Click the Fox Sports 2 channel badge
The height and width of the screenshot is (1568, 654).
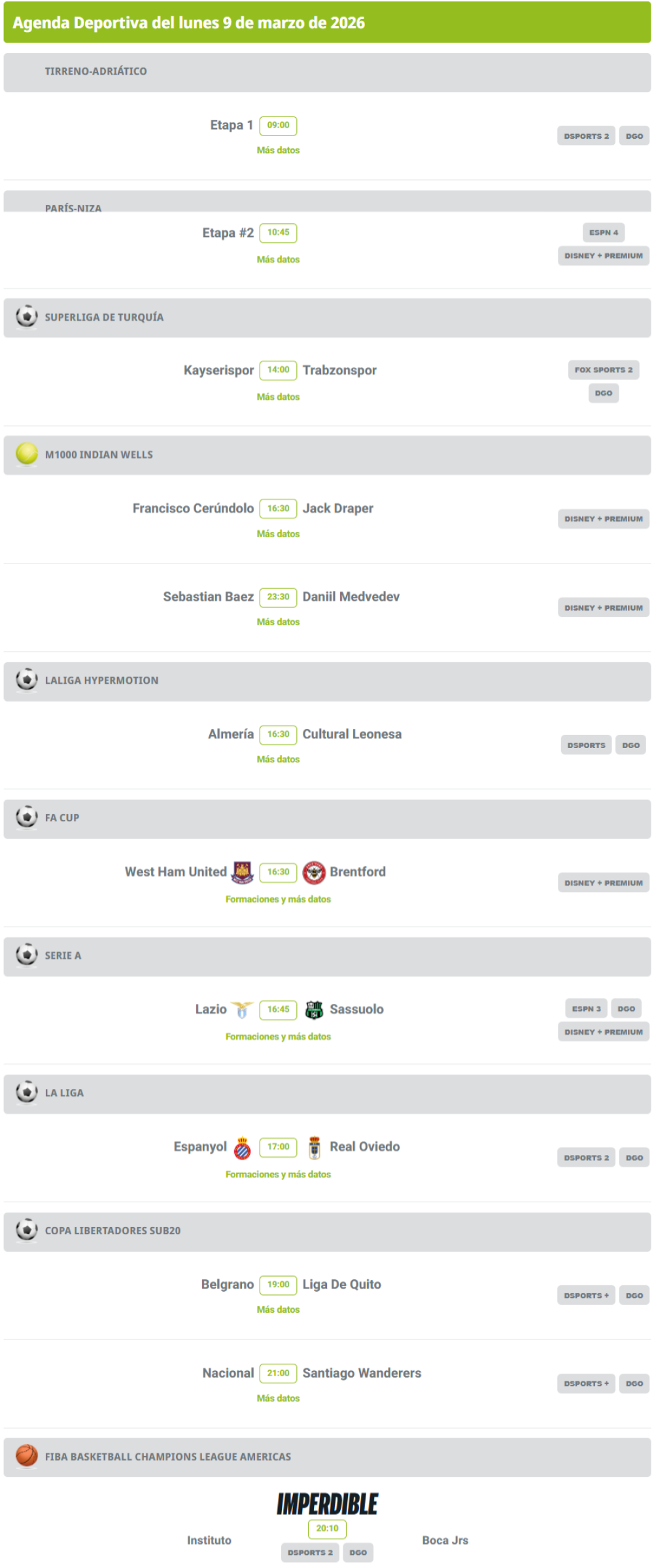pyautogui.click(x=603, y=370)
